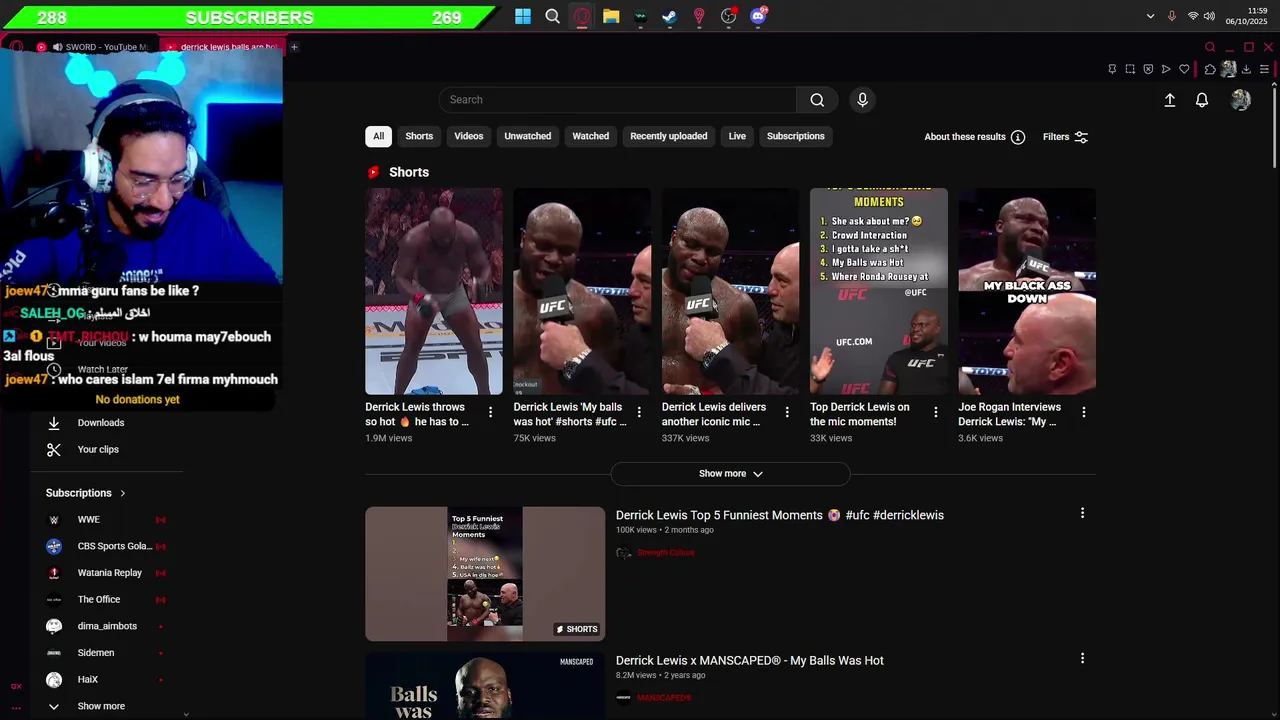Select the Watched filter chip
1280x720 pixels.
click(590, 136)
